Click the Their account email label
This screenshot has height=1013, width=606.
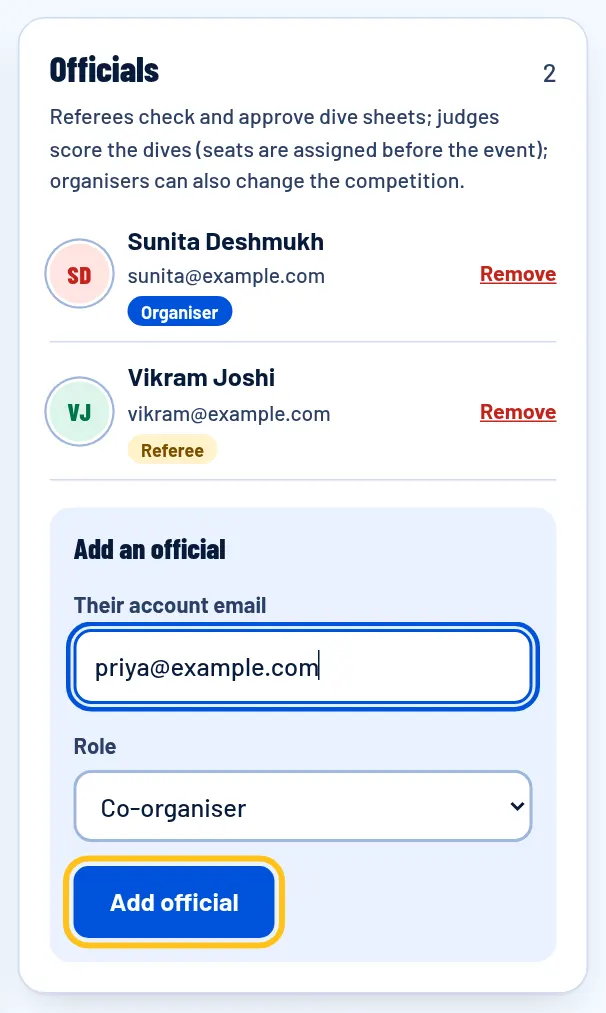tap(170, 605)
